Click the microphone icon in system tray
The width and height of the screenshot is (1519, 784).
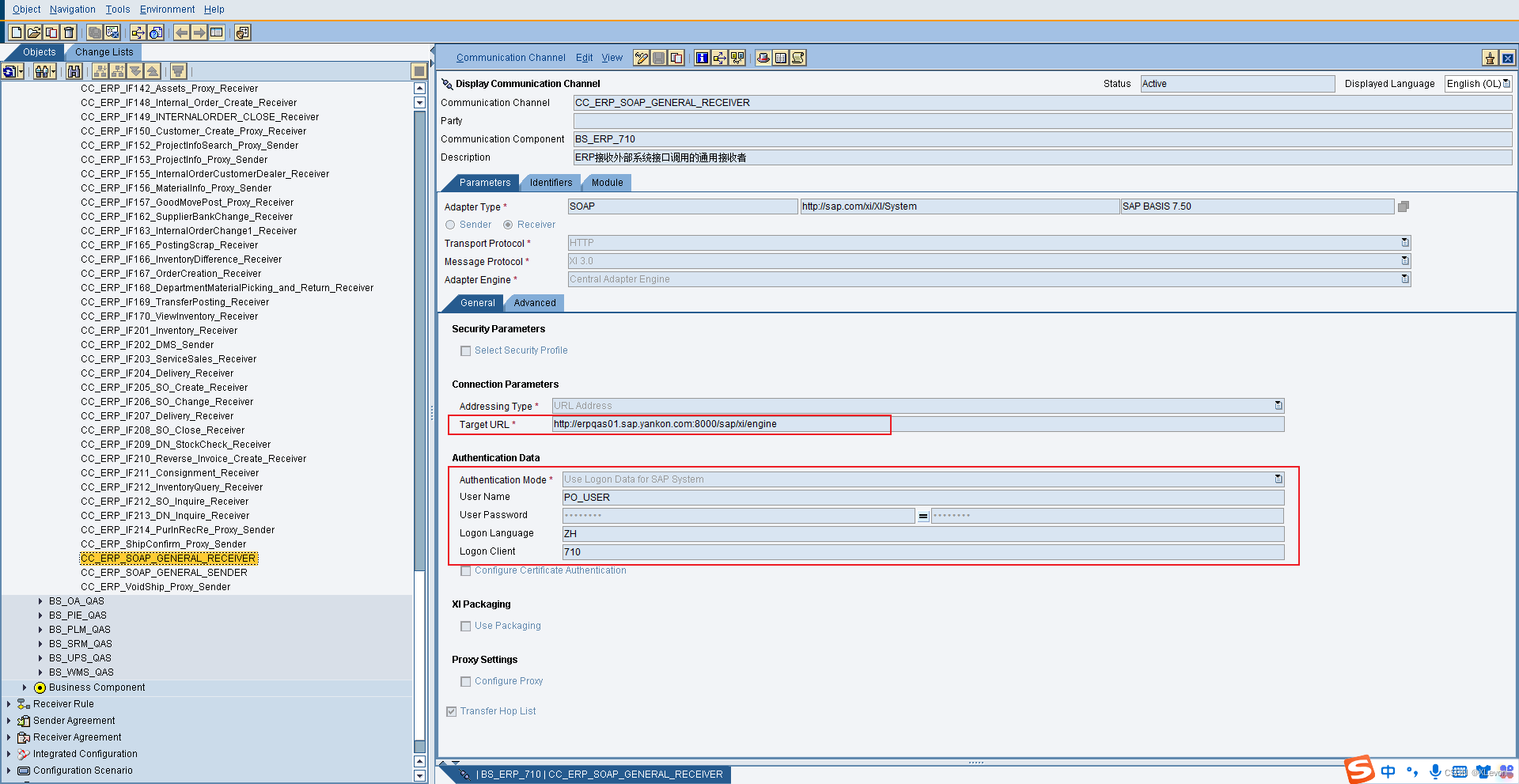tap(1435, 771)
